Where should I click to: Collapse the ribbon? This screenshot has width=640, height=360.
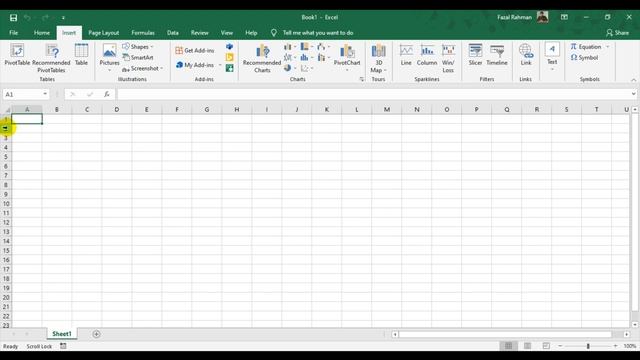(633, 80)
